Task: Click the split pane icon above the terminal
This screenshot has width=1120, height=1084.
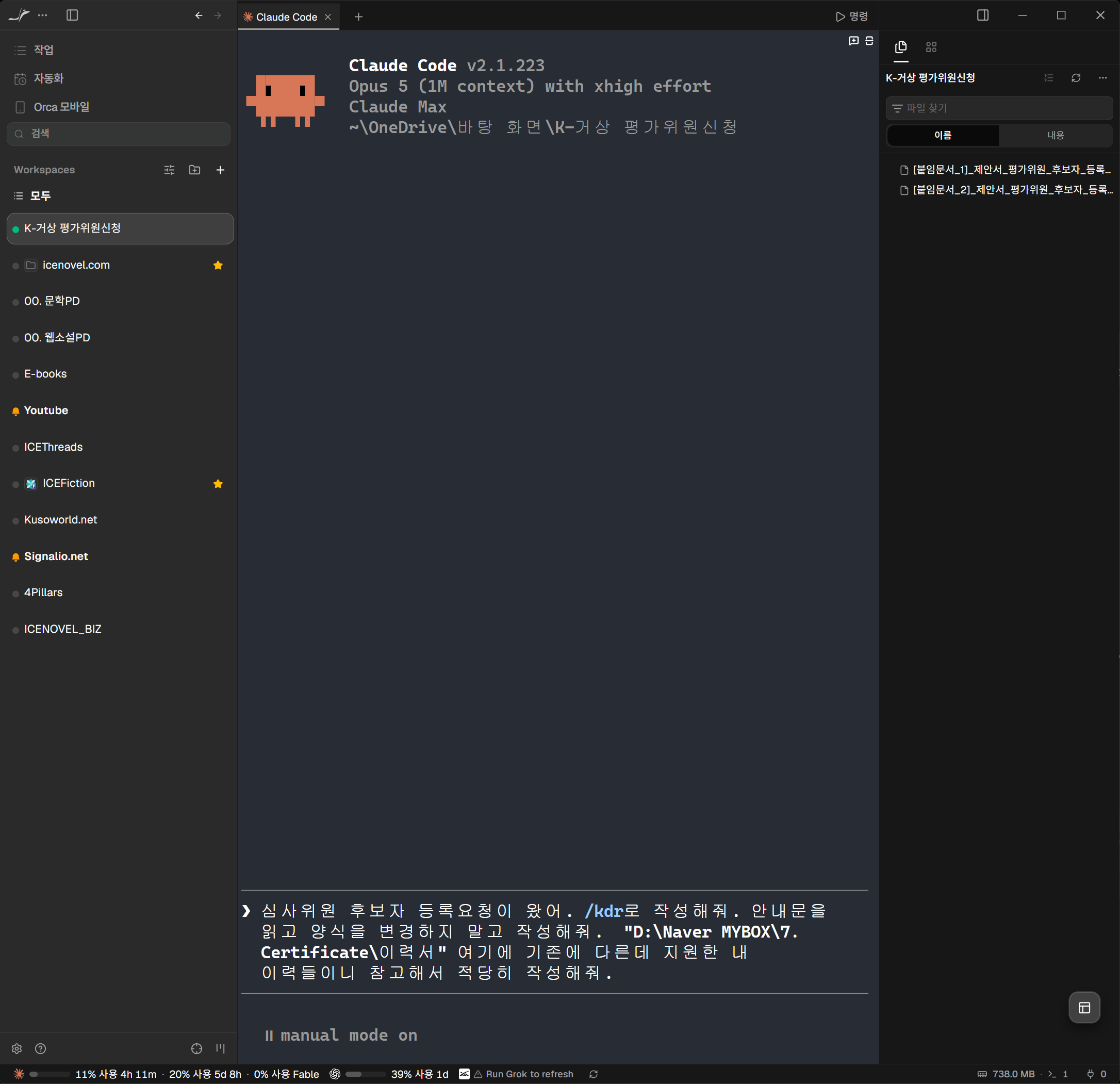Action: pos(869,41)
